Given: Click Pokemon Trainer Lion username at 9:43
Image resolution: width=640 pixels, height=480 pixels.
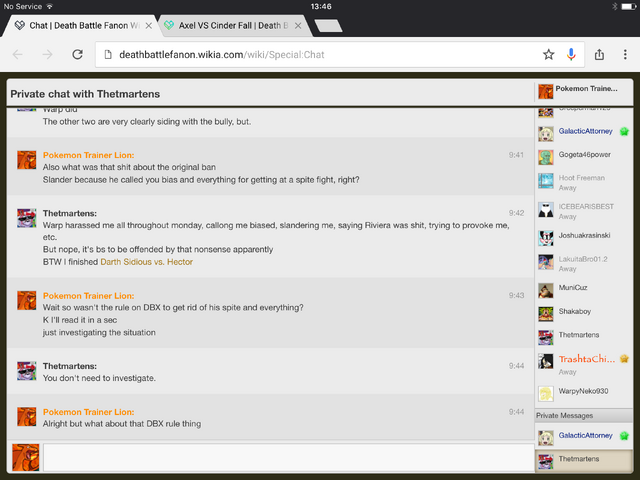Looking at the screenshot, I should (89, 296).
